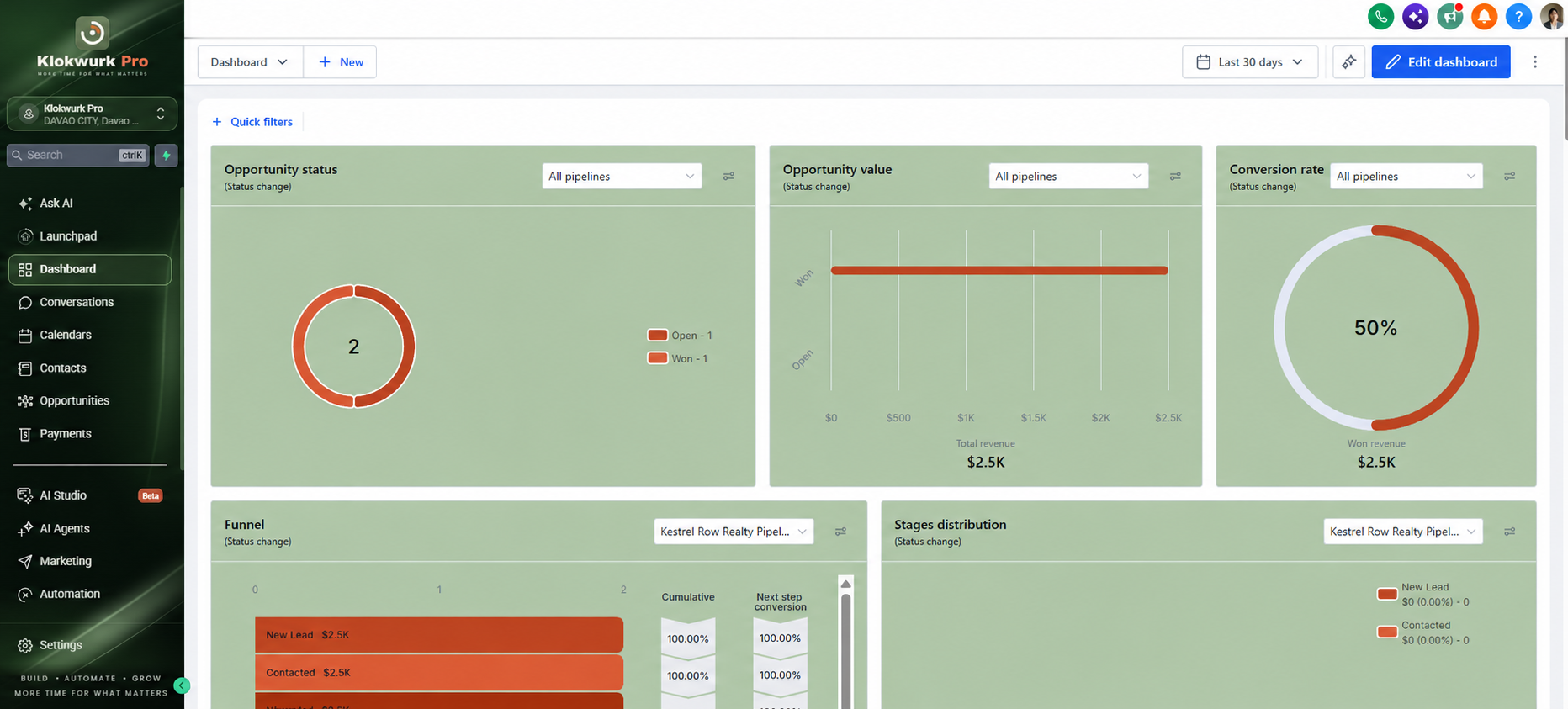This screenshot has width=1568, height=709.
Task: Click the pin icon beside Edit dashboard
Action: pos(1348,62)
